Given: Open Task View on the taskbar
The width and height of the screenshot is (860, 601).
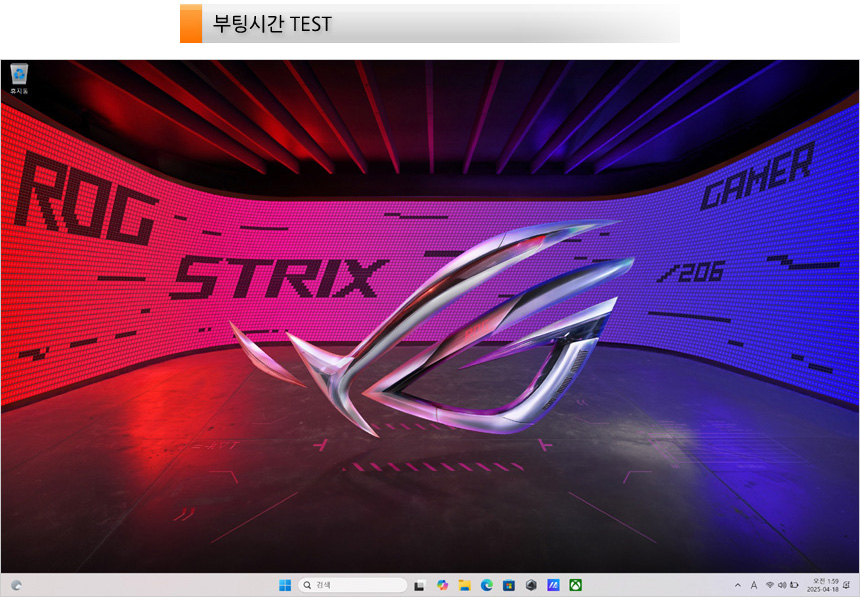Looking at the screenshot, I should click(x=420, y=585).
